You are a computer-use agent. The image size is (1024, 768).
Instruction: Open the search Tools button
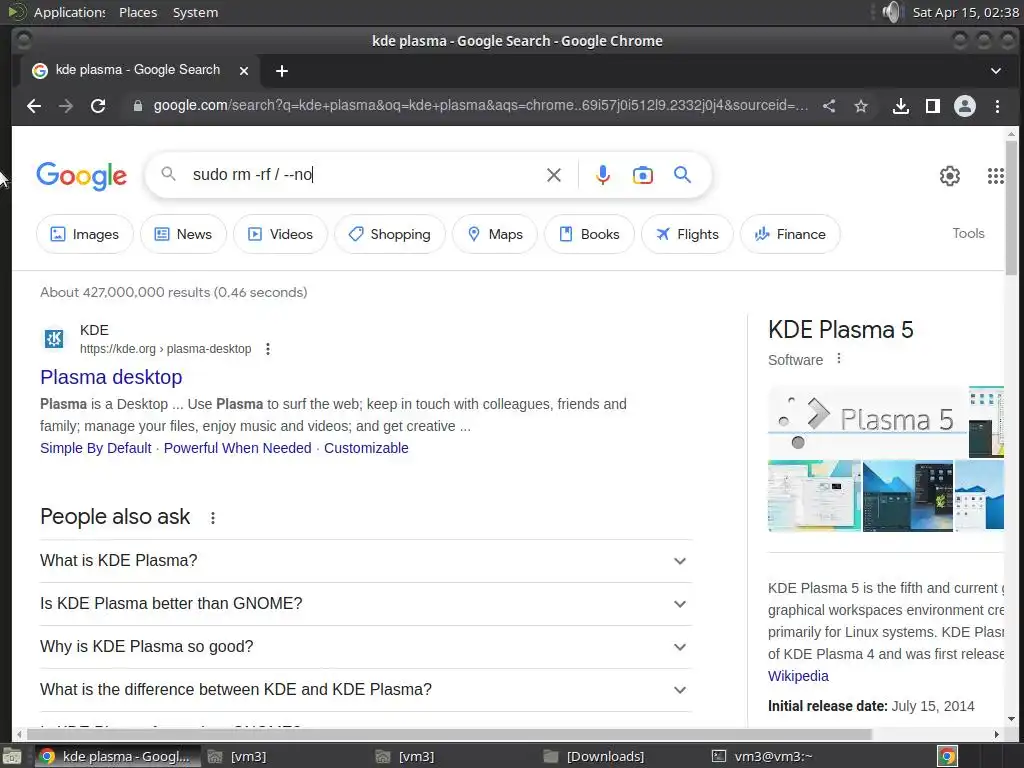[x=968, y=233]
